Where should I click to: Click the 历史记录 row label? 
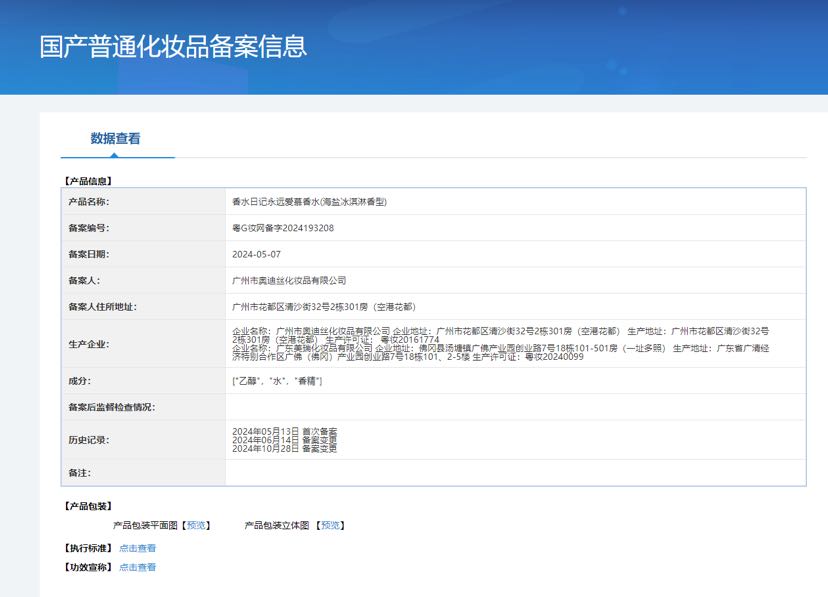pyautogui.click(x=88, y=440)
